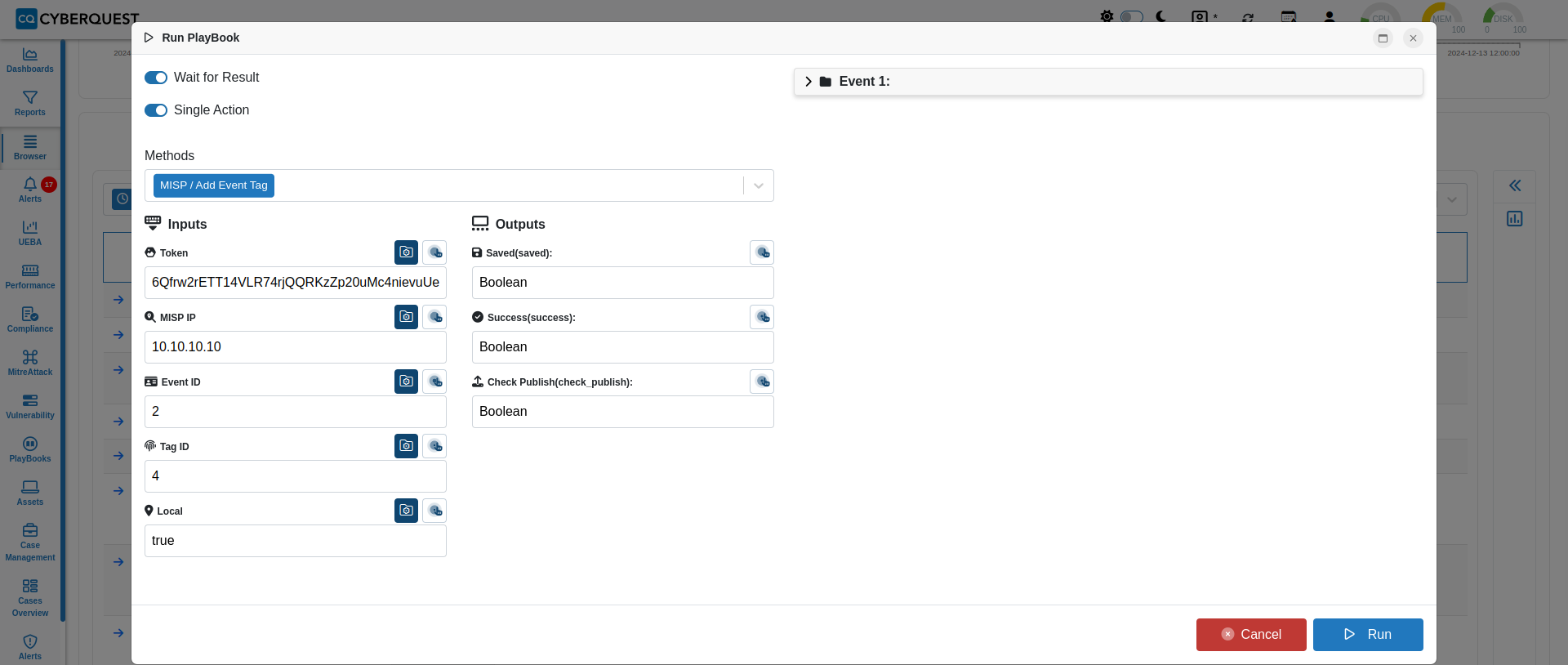The width and height of the screenshot is (1568, 665).
Task: Click the link icon beside MISP IP
Action: click(x=435, y=317)
